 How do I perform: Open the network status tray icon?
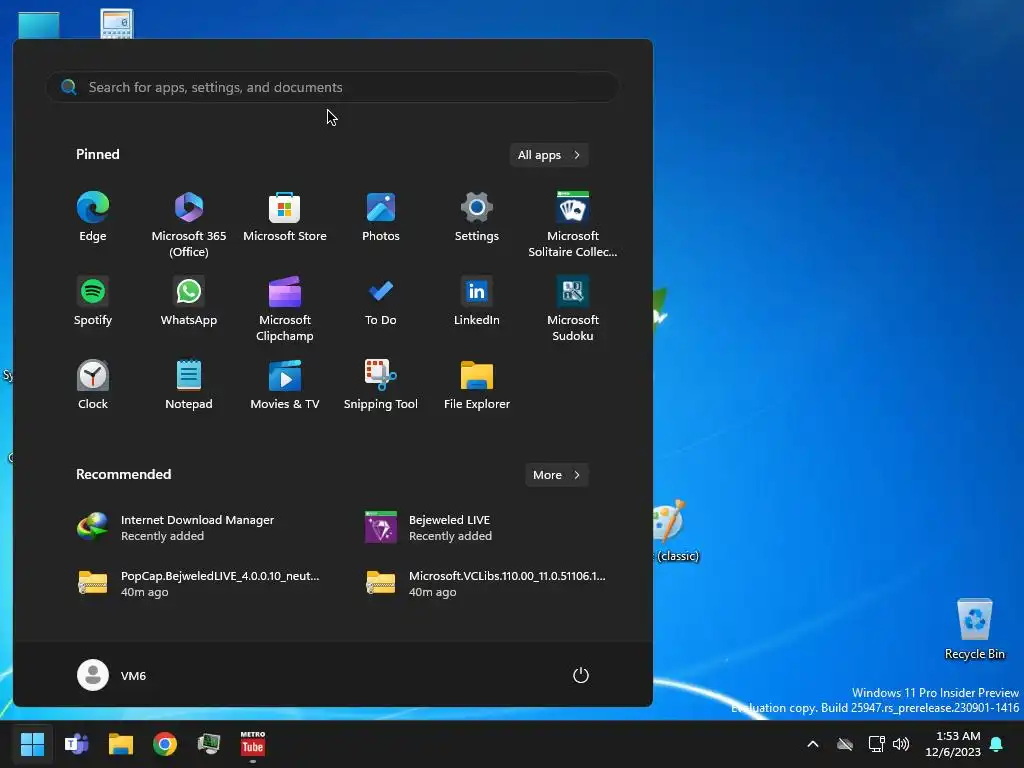[876, 744]
